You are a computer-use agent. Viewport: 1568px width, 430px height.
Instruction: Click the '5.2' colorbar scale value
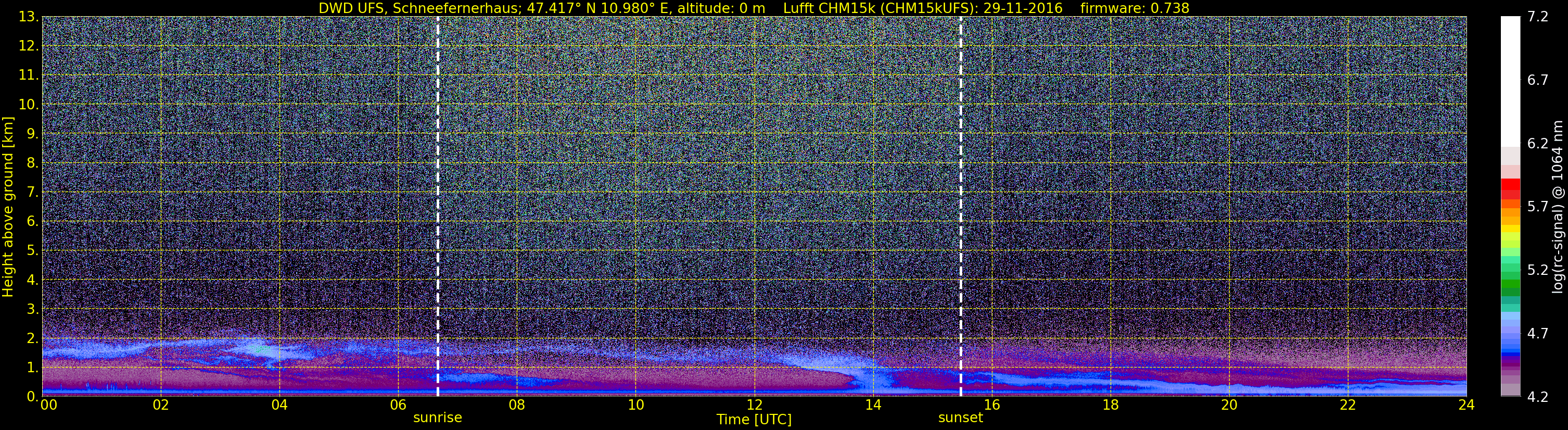(x=1538, y=270)
